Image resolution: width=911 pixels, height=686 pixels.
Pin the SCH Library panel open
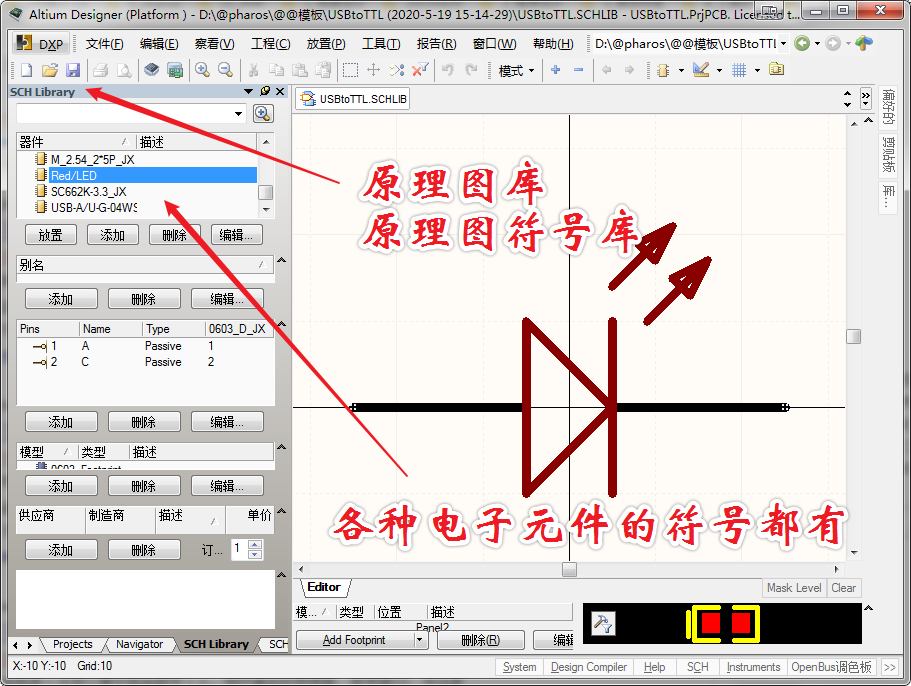coord(264,92)
